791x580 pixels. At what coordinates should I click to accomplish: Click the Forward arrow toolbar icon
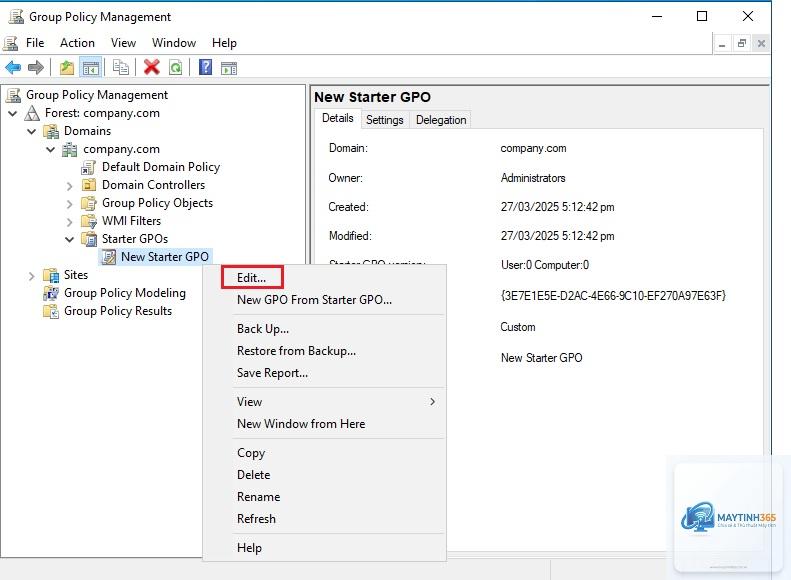(x=36, y=67)
